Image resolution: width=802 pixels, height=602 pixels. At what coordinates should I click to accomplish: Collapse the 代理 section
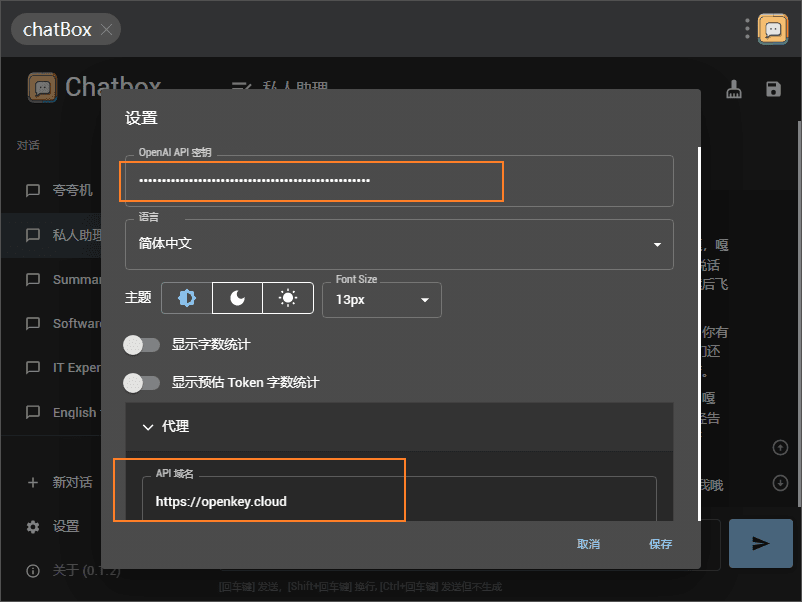[x=399, y=427]
